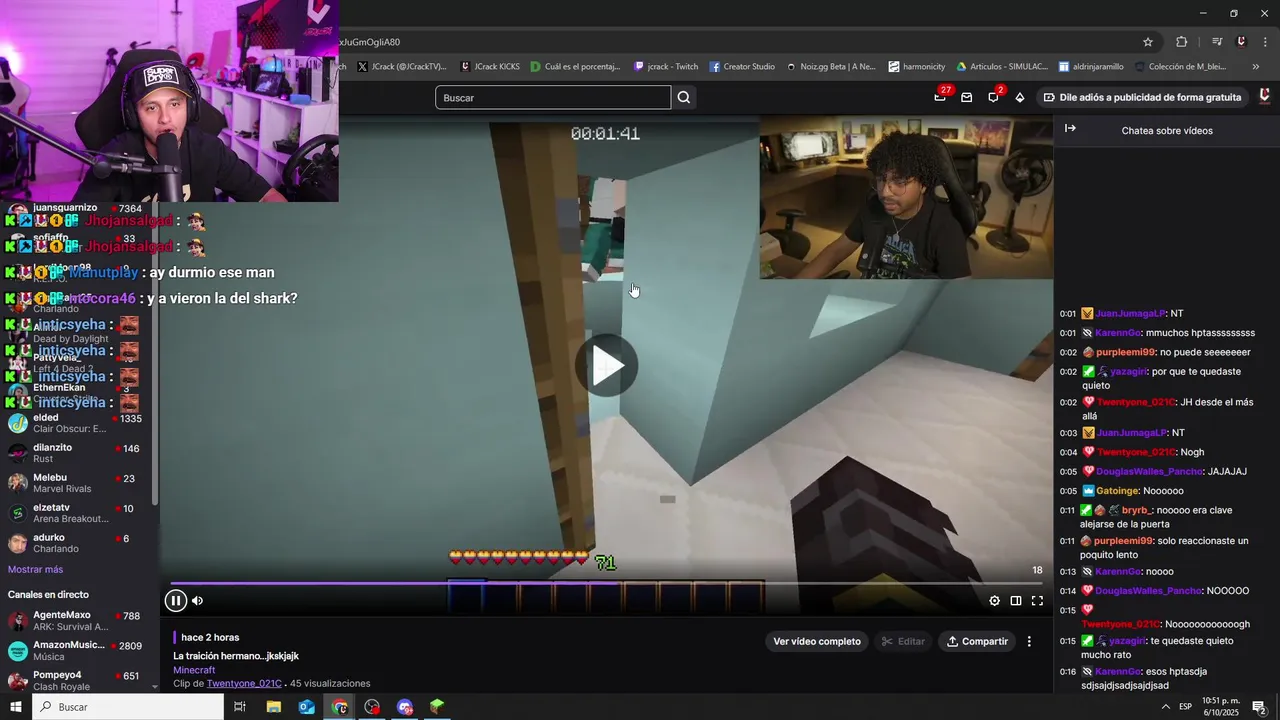Pause the clip playback

coord(175,601)
